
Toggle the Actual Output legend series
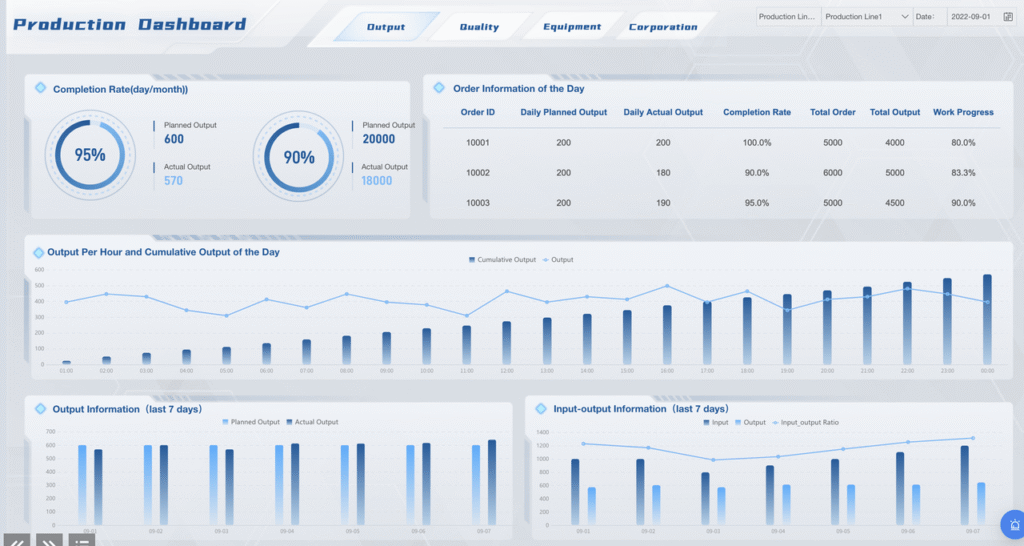tap(312, 422)
